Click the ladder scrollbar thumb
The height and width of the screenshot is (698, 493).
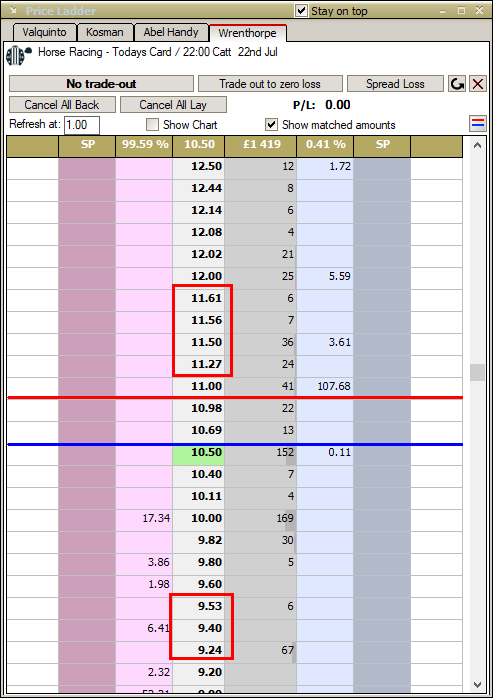(x=477, y=373)
